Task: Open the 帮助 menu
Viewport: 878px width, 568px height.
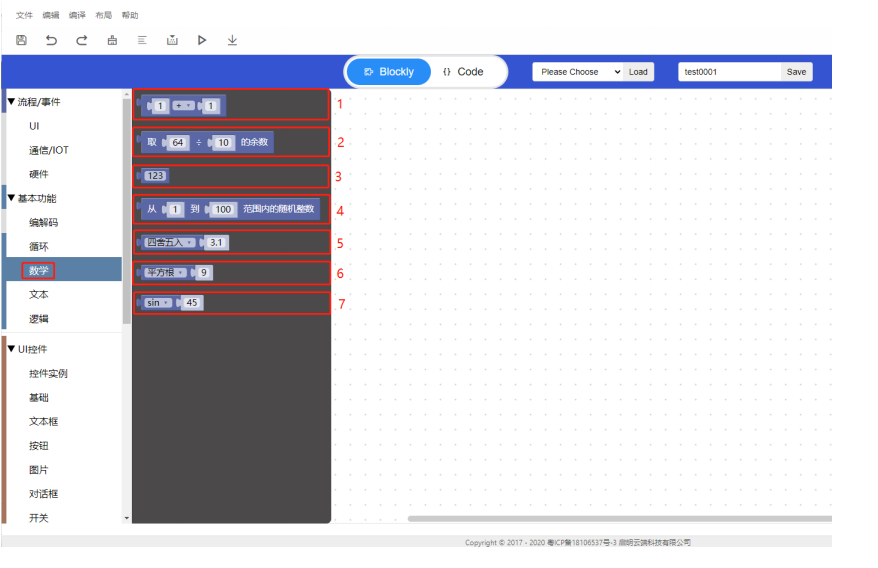Action: pyautogui.click(x=130, y=15)
